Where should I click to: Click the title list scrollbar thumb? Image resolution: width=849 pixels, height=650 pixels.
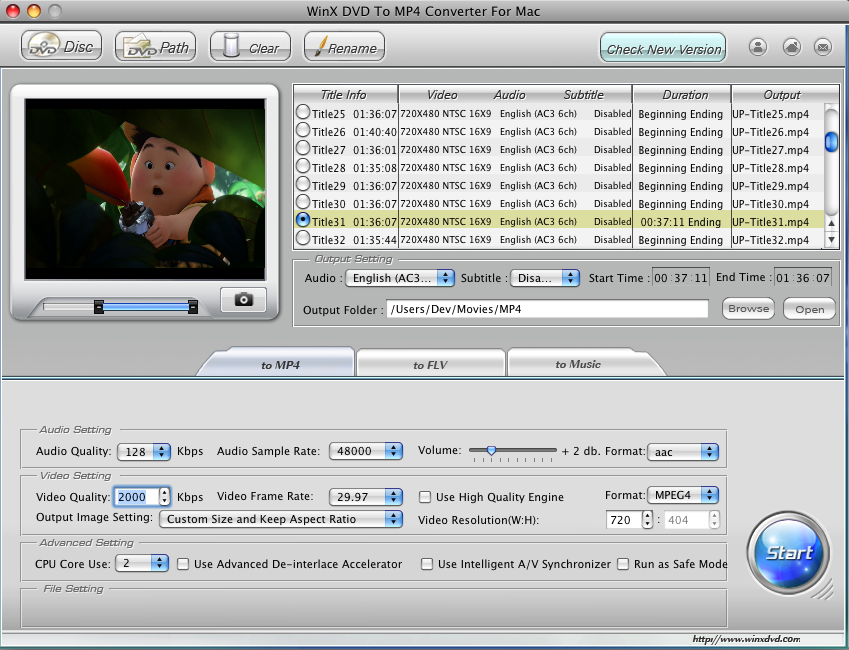(831, 141)
